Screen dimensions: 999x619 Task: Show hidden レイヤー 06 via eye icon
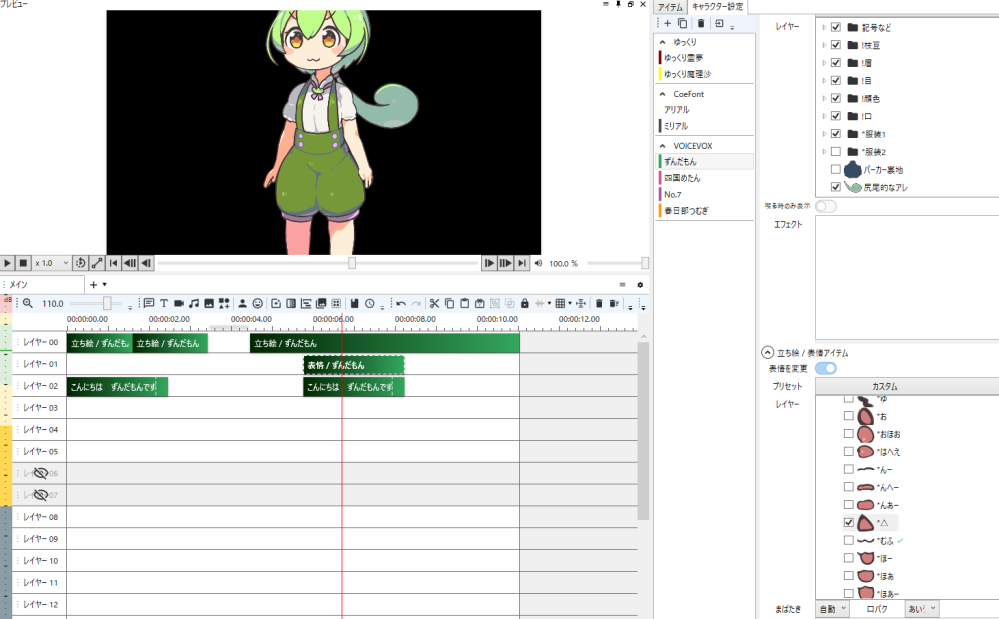pyautogui.click(x=40, y=473)
